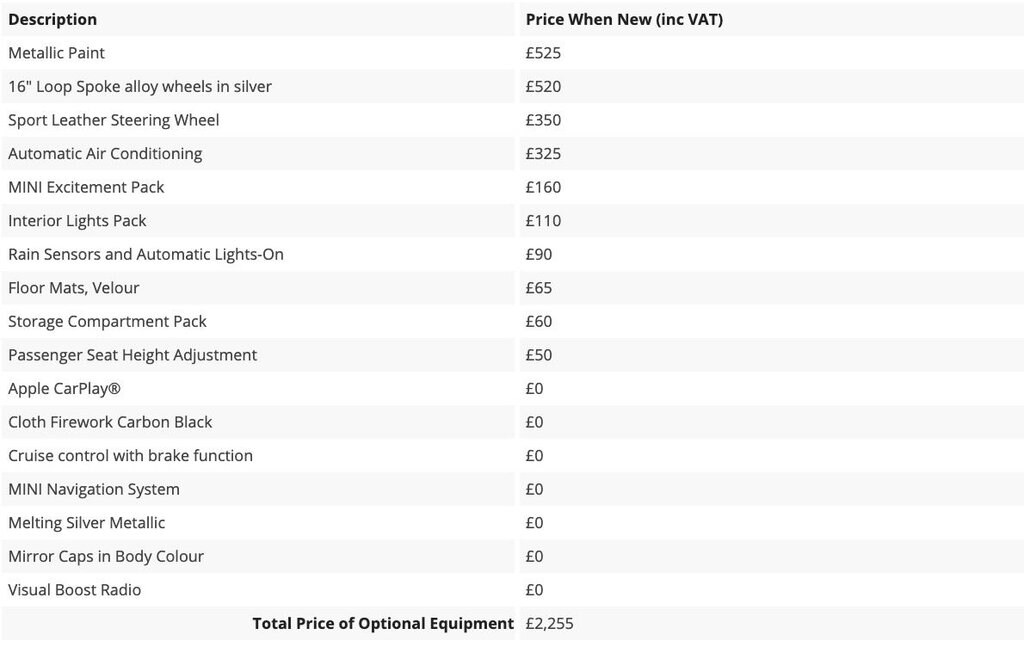
Task: Select the Metallic Paint row label
Action: (57, 53)
